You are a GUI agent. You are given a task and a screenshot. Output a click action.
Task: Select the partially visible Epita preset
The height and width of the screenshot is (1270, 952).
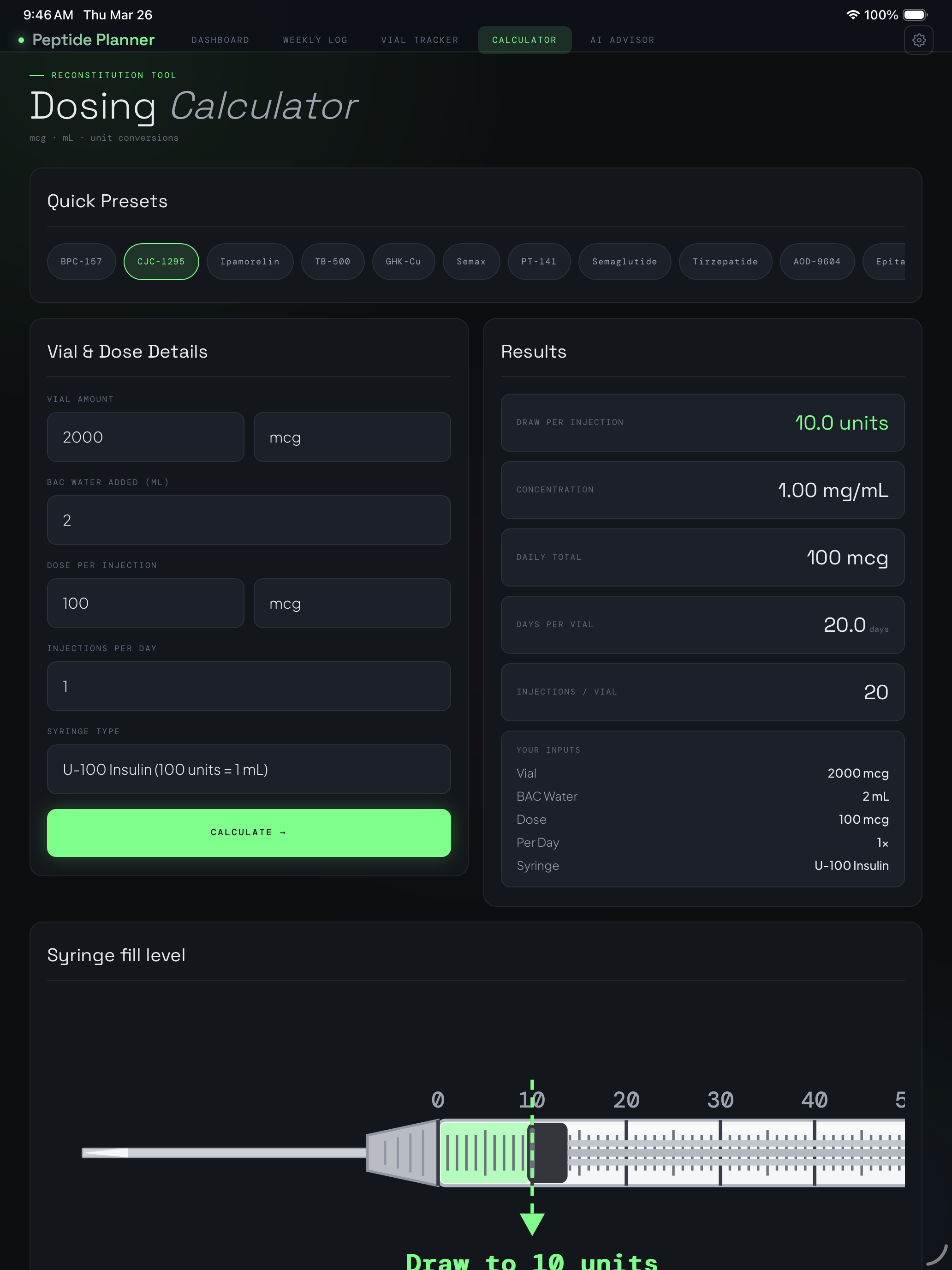[x=884, y=262]
